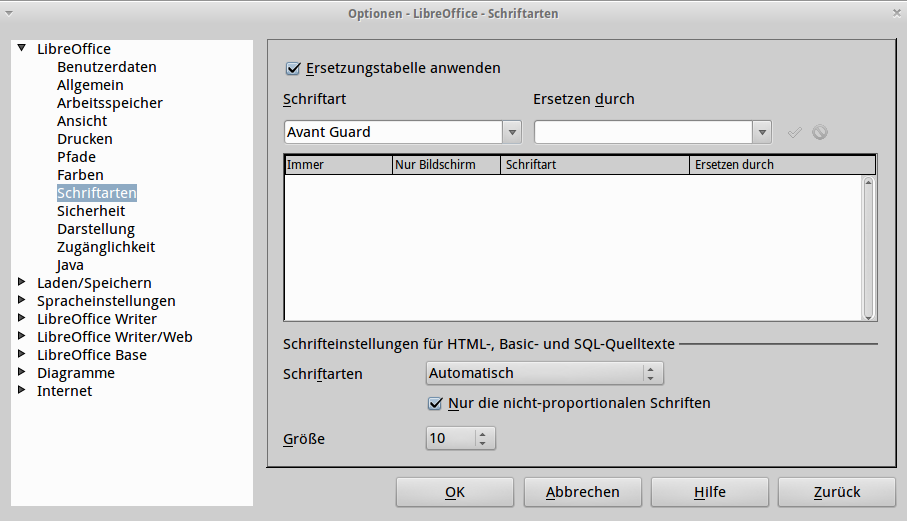
Task: Close the options dialog window
Action: coord(893,13)
